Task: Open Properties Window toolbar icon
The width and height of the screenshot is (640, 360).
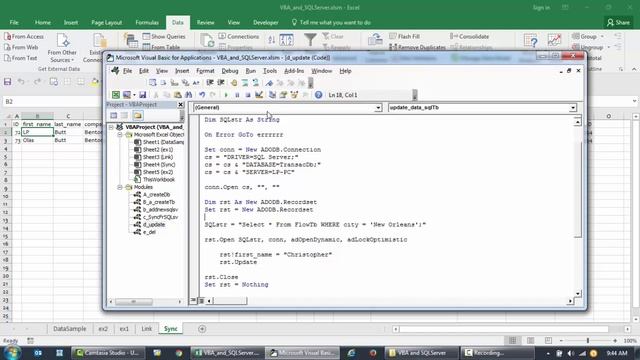Action: coord(283,95)
